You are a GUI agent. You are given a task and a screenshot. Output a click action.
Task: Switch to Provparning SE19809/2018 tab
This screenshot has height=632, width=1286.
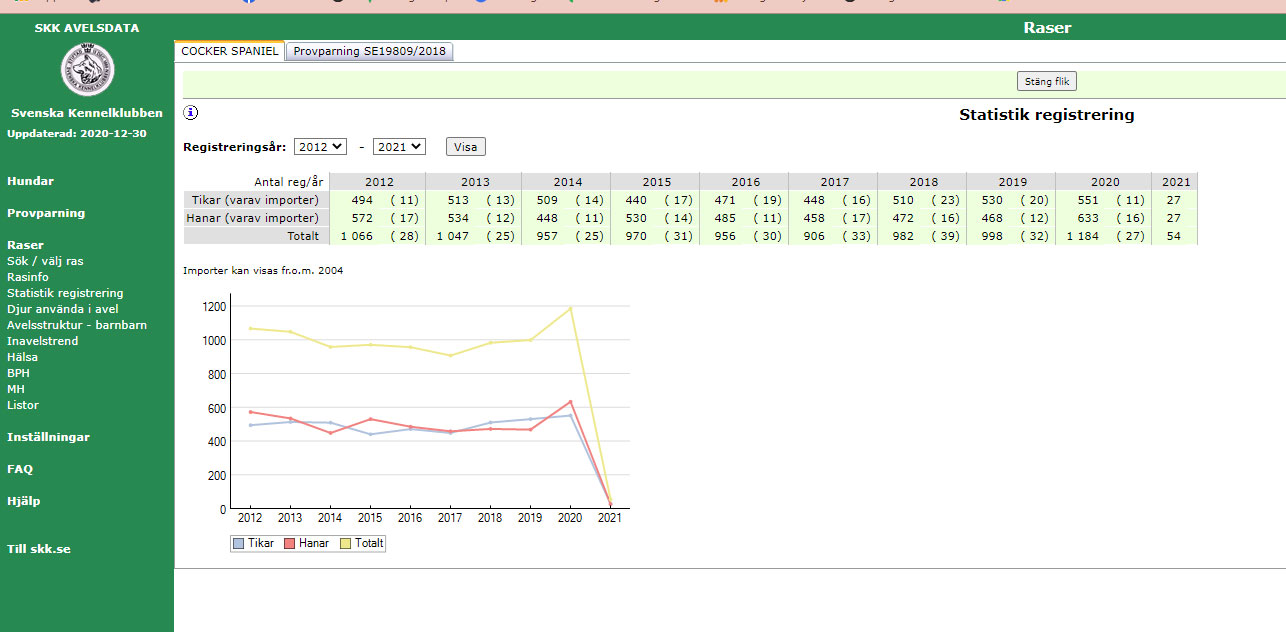[370, 51]
